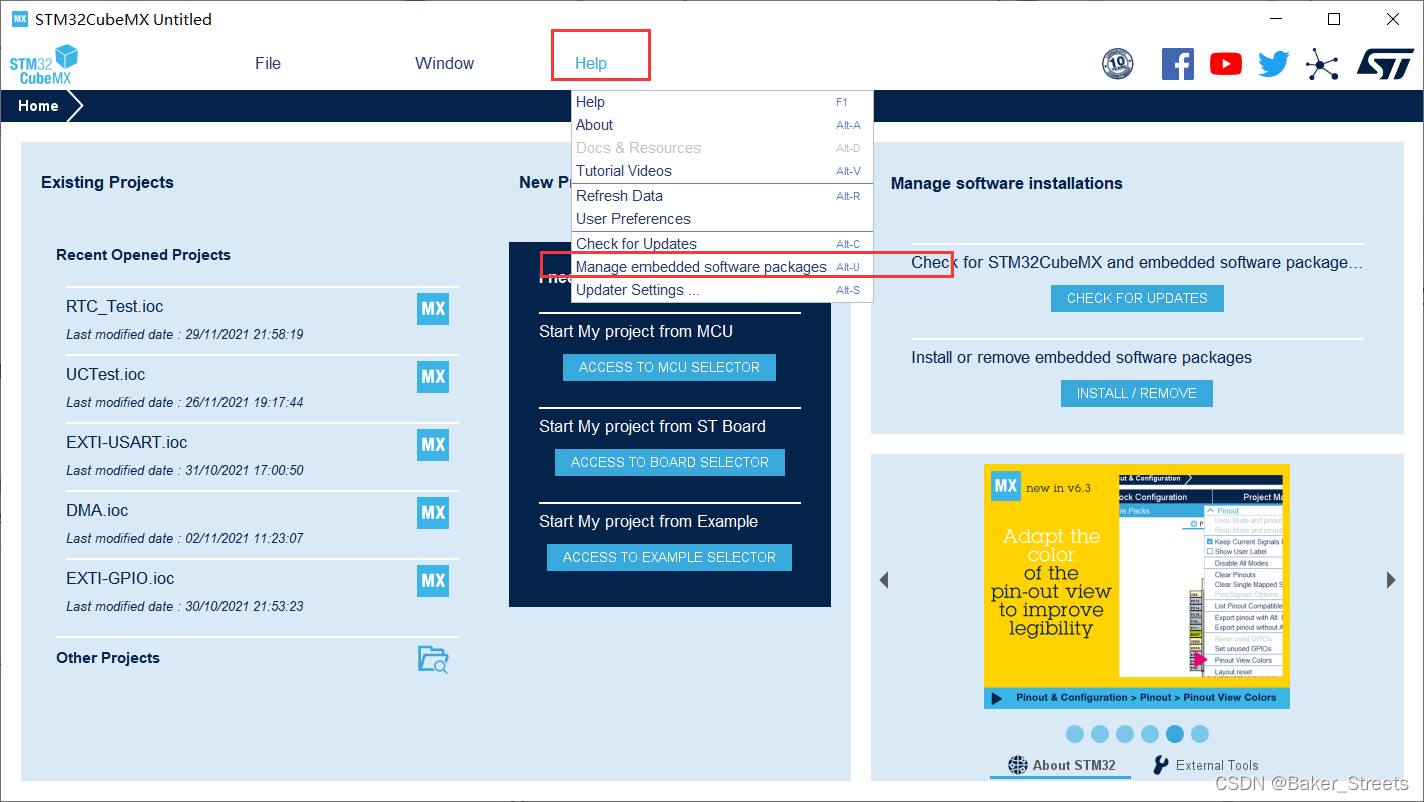Select the third carousel dot indicator
Viewport: 1424px width, 802px height.
(1125, 734)
